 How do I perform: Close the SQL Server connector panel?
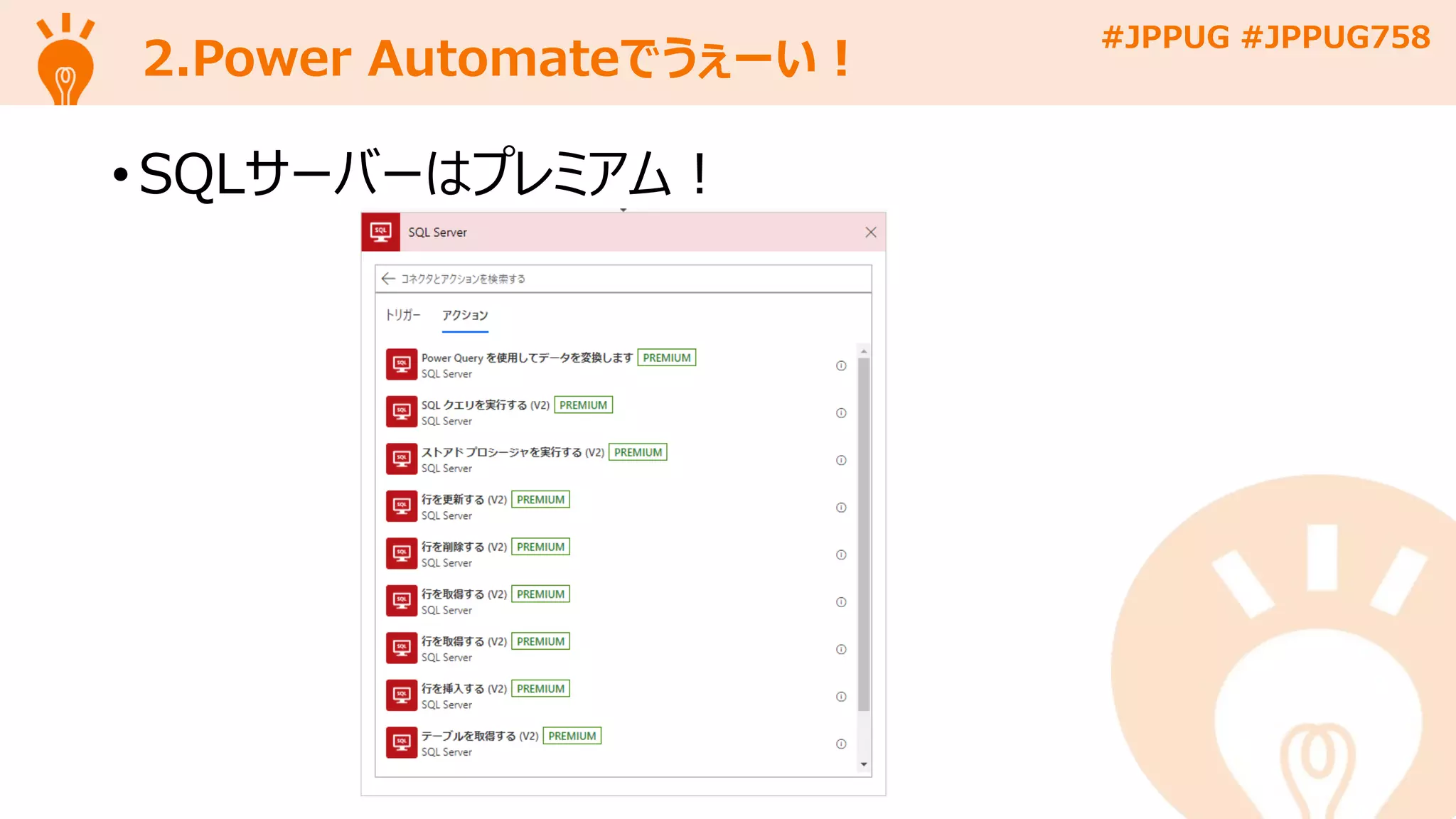click(x=870, y=232)
